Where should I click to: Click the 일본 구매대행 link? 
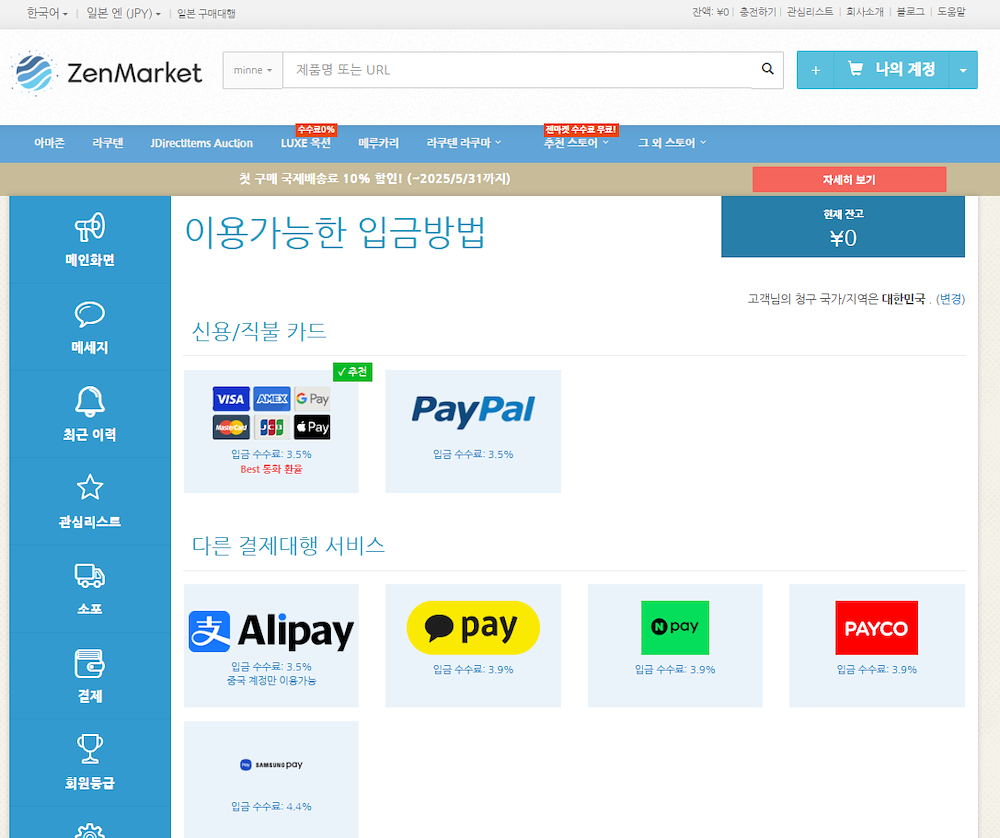206,13
